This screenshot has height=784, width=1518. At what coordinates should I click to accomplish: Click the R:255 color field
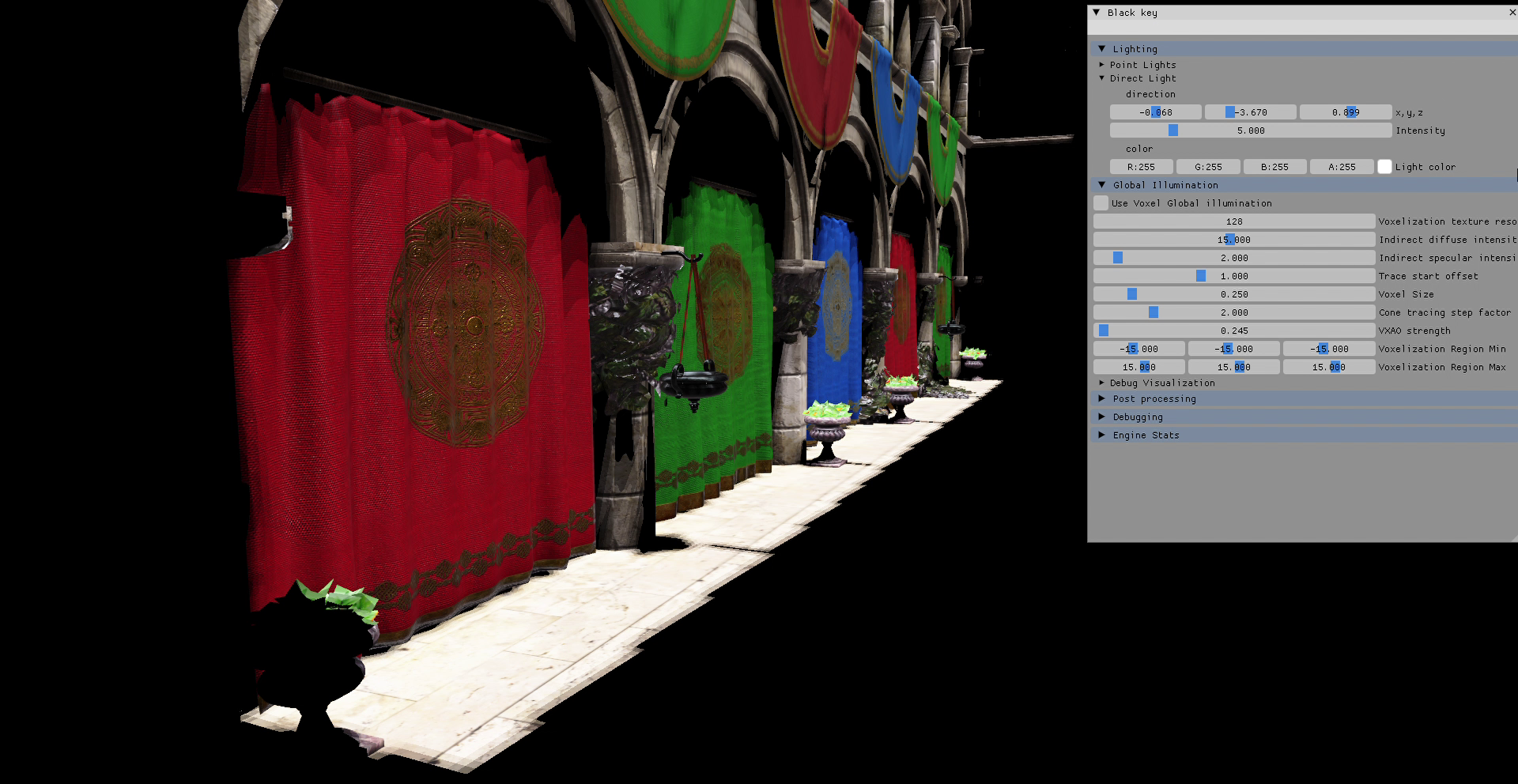pyautogui.click(x=1141, y=167)
